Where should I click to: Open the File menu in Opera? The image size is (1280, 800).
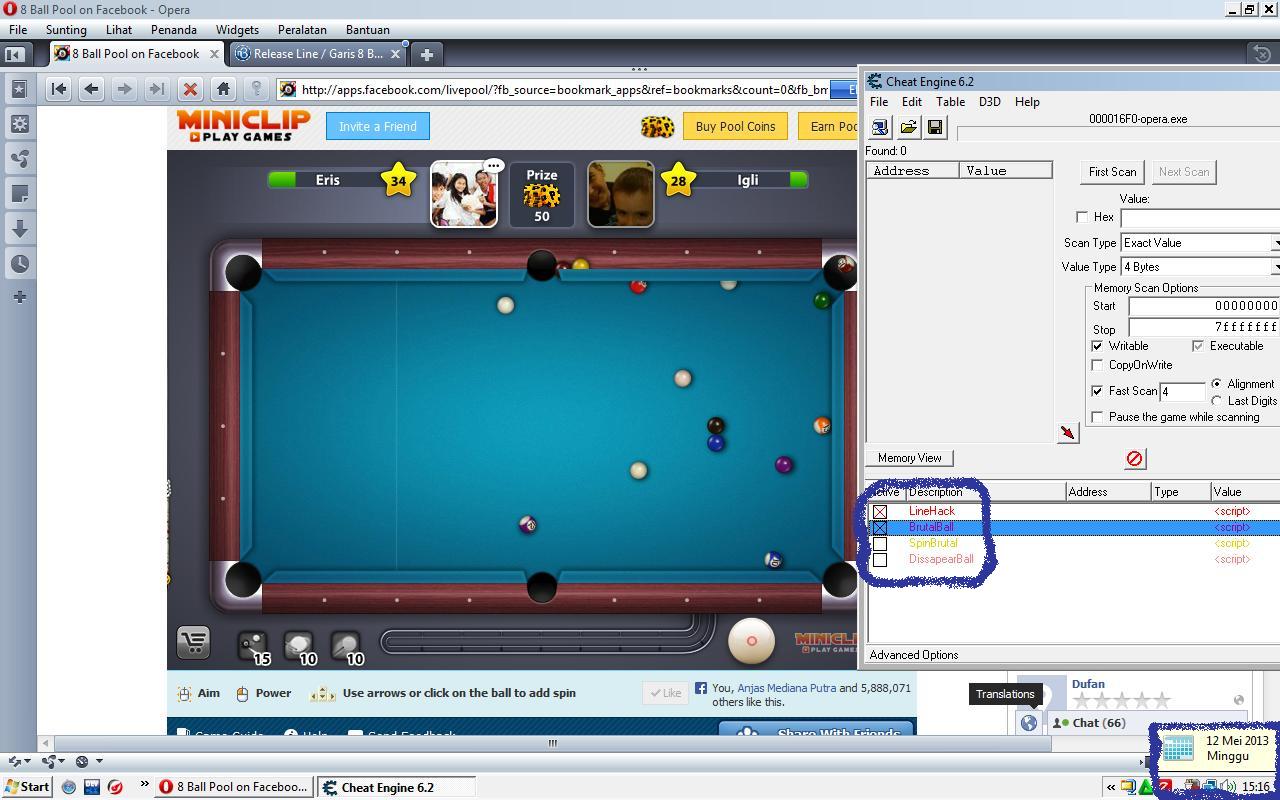pos(18,30)
